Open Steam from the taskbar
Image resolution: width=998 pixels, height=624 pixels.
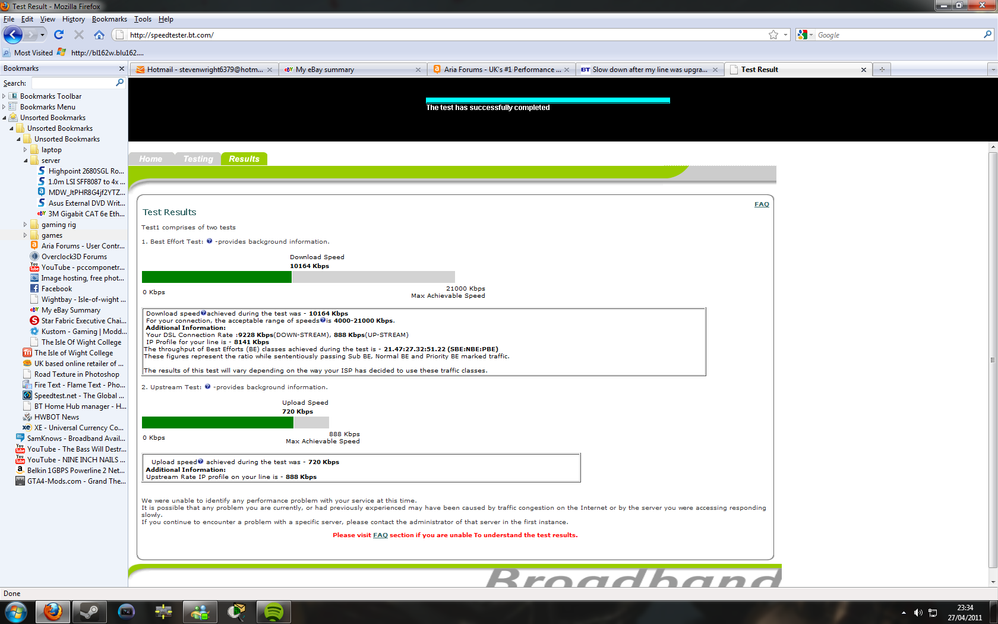(x=88, y=612)
